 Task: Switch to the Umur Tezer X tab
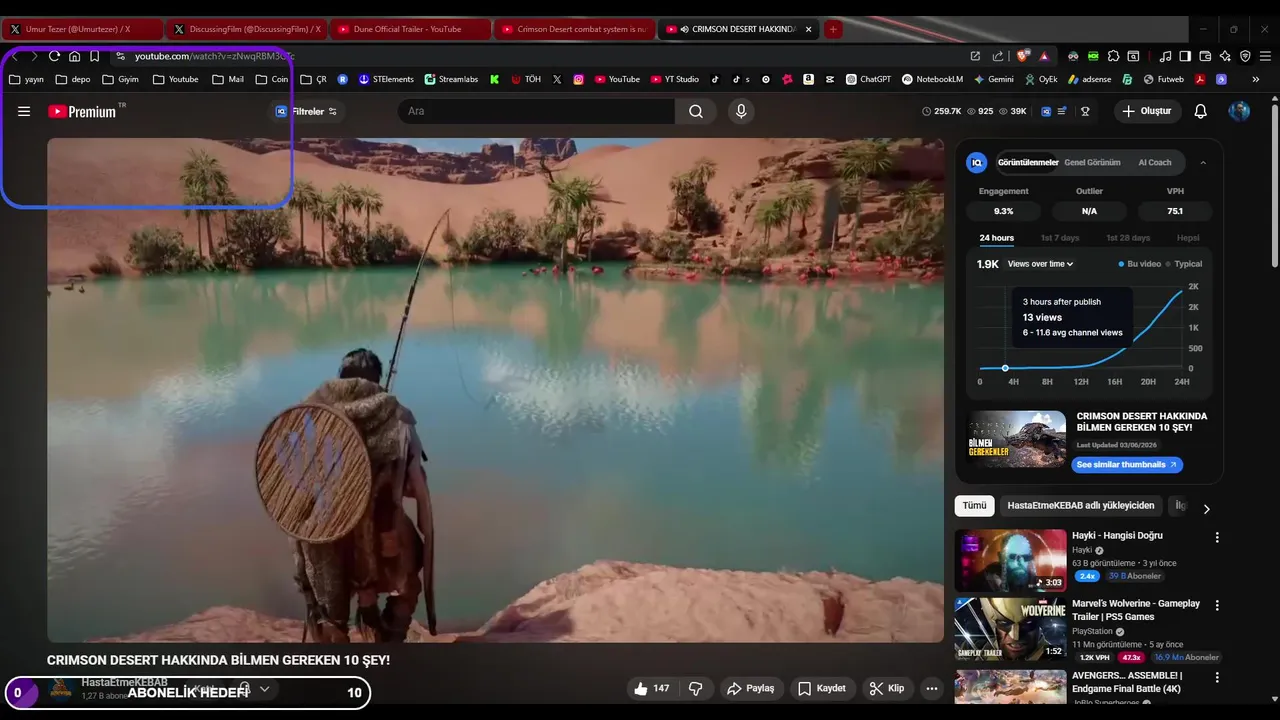click(x=82, y=29)
